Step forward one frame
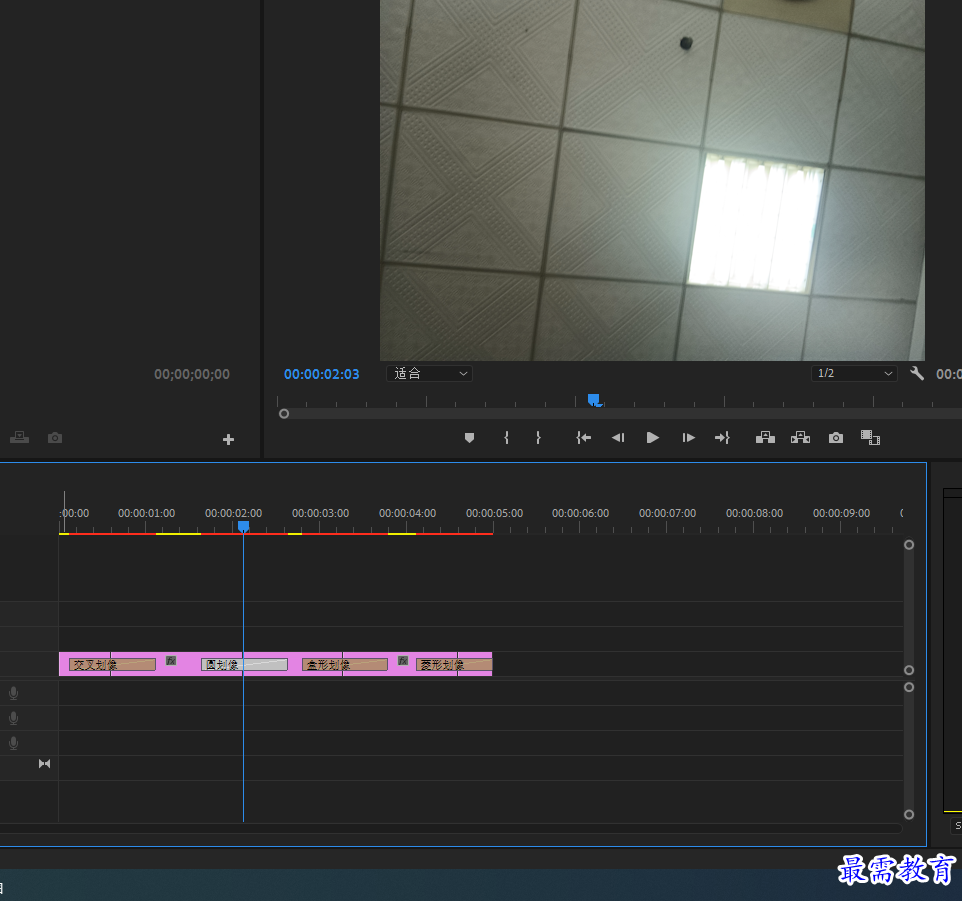Image resolution: width=962 pixels, height=901 pixels. 688,438
